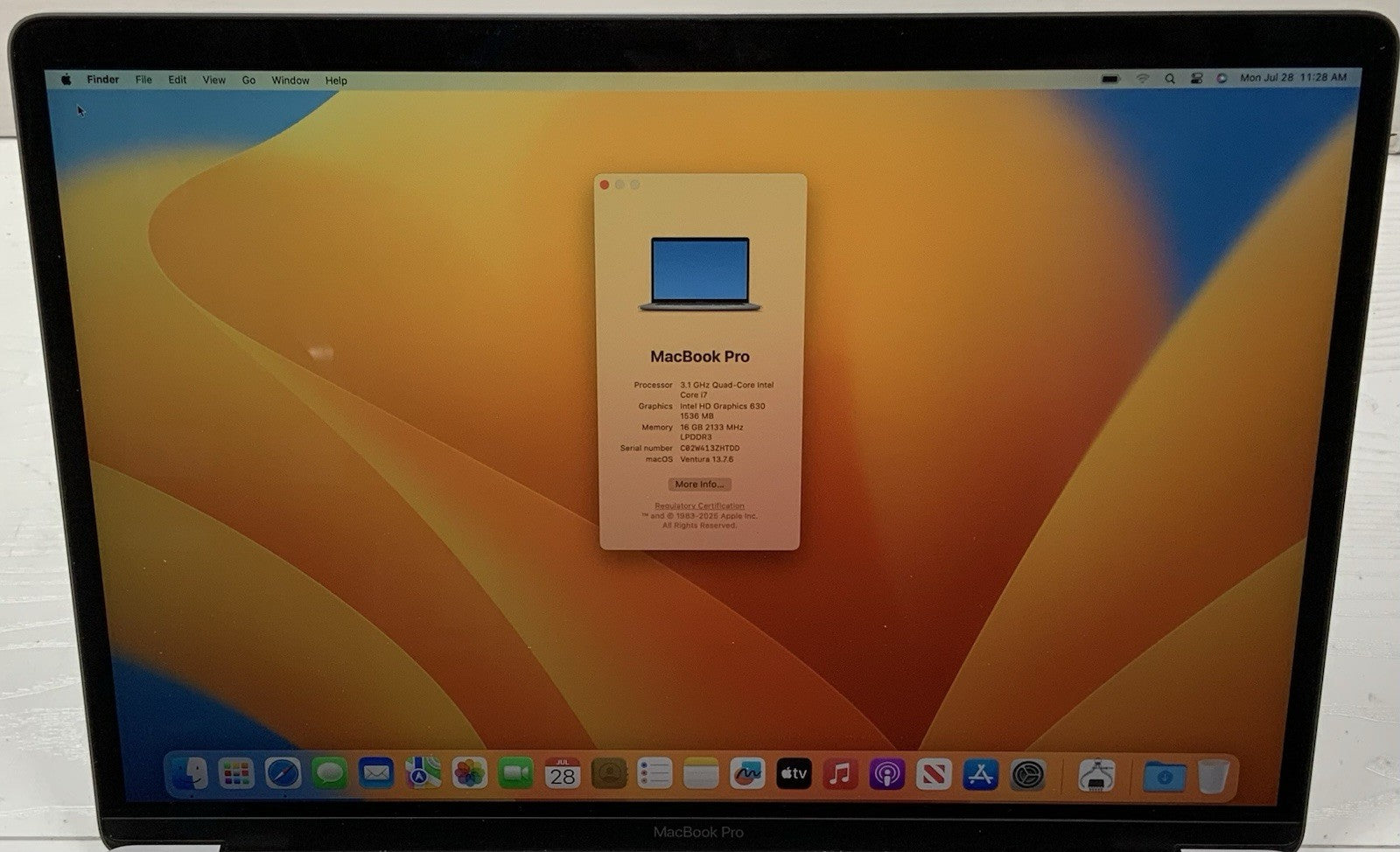Open the Help menu
Image resolution: width=1400 pixels, height=852 pixels.
[336, 80]
